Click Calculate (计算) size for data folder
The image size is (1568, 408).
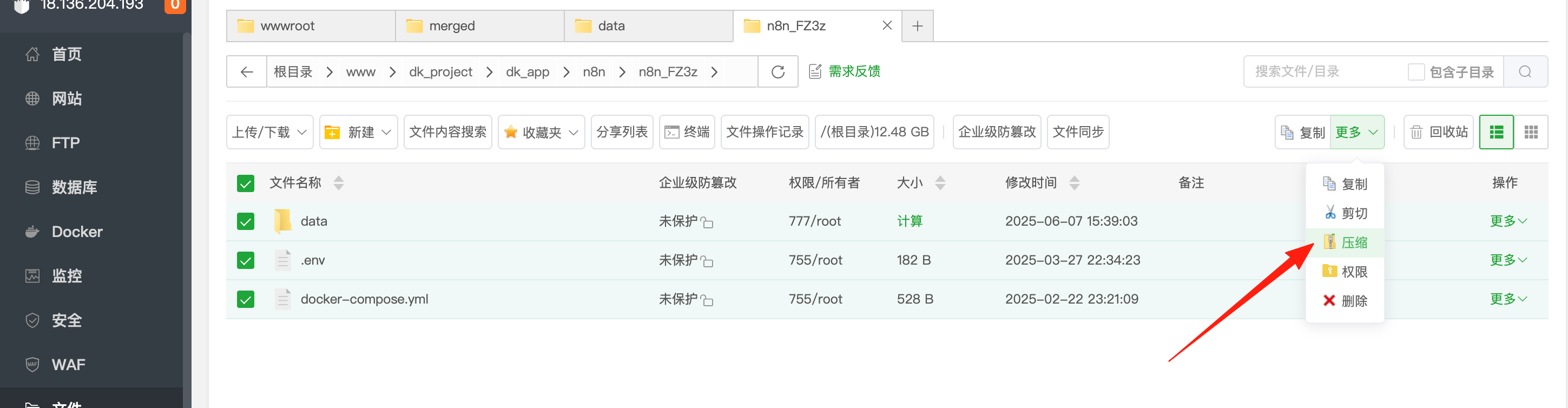click(910, 221)
